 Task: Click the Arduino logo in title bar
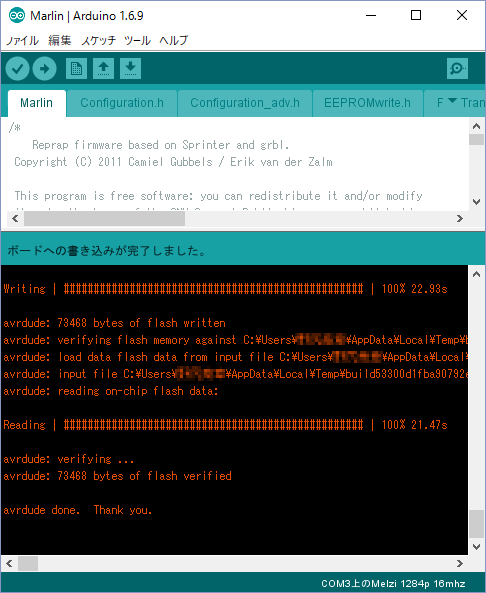click(17, 16)
